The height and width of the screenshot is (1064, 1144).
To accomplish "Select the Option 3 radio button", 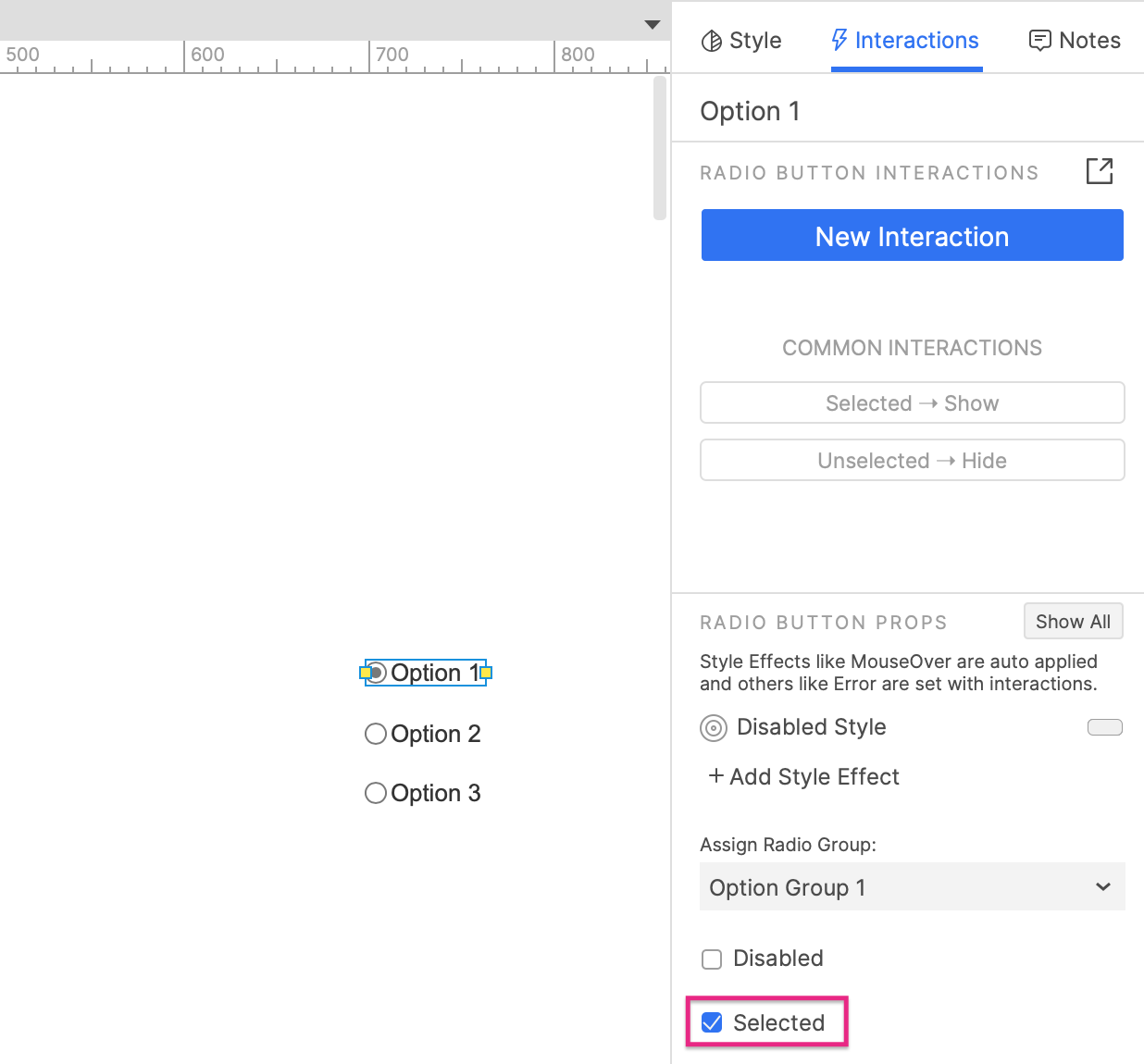I will pyautogui.click(x=376, y=793).
